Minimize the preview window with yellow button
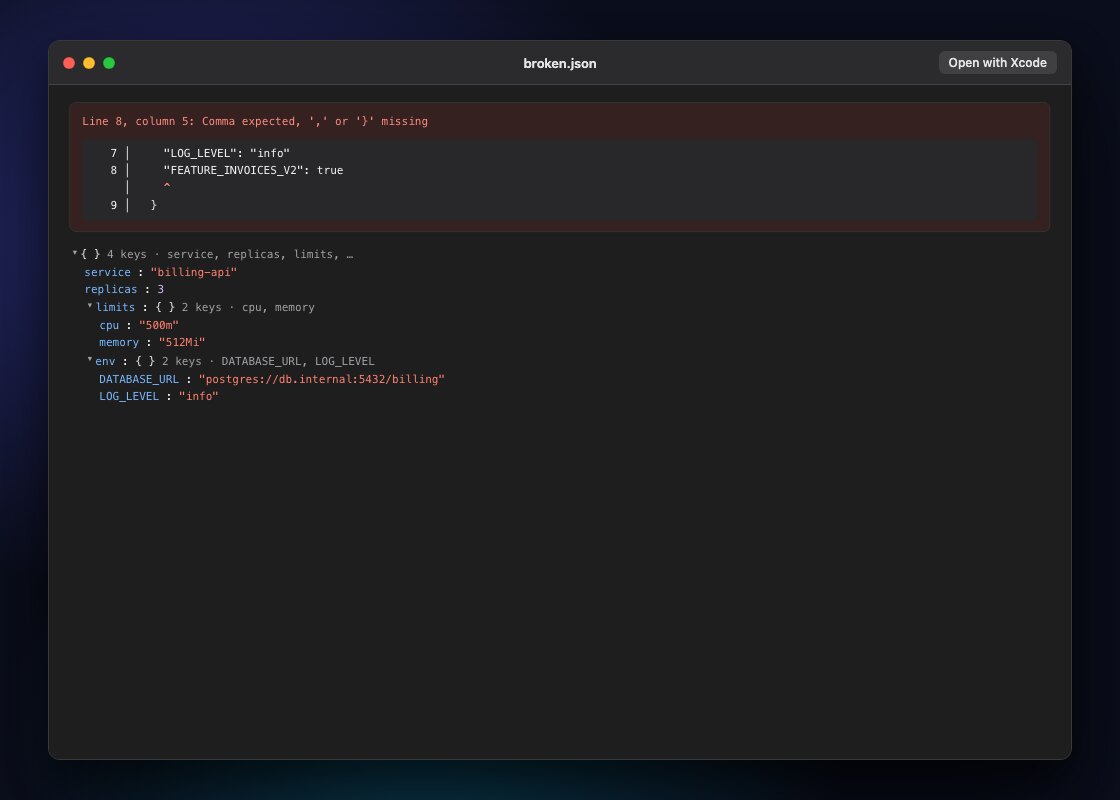 [89, 63]
